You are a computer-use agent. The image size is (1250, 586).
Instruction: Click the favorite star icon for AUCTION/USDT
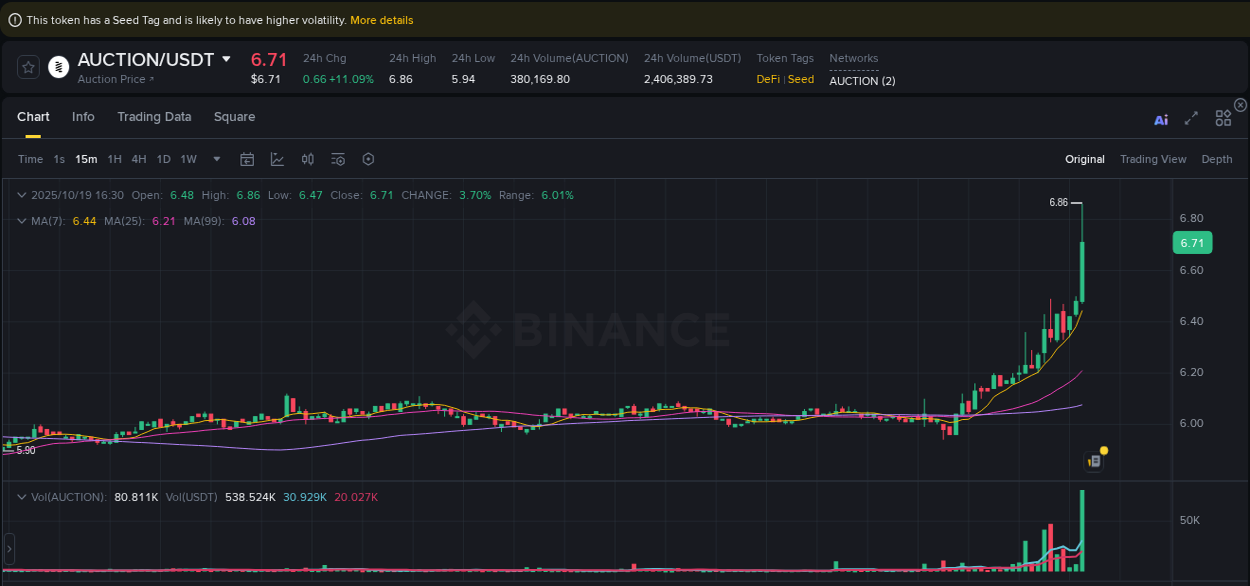(27, 66)
